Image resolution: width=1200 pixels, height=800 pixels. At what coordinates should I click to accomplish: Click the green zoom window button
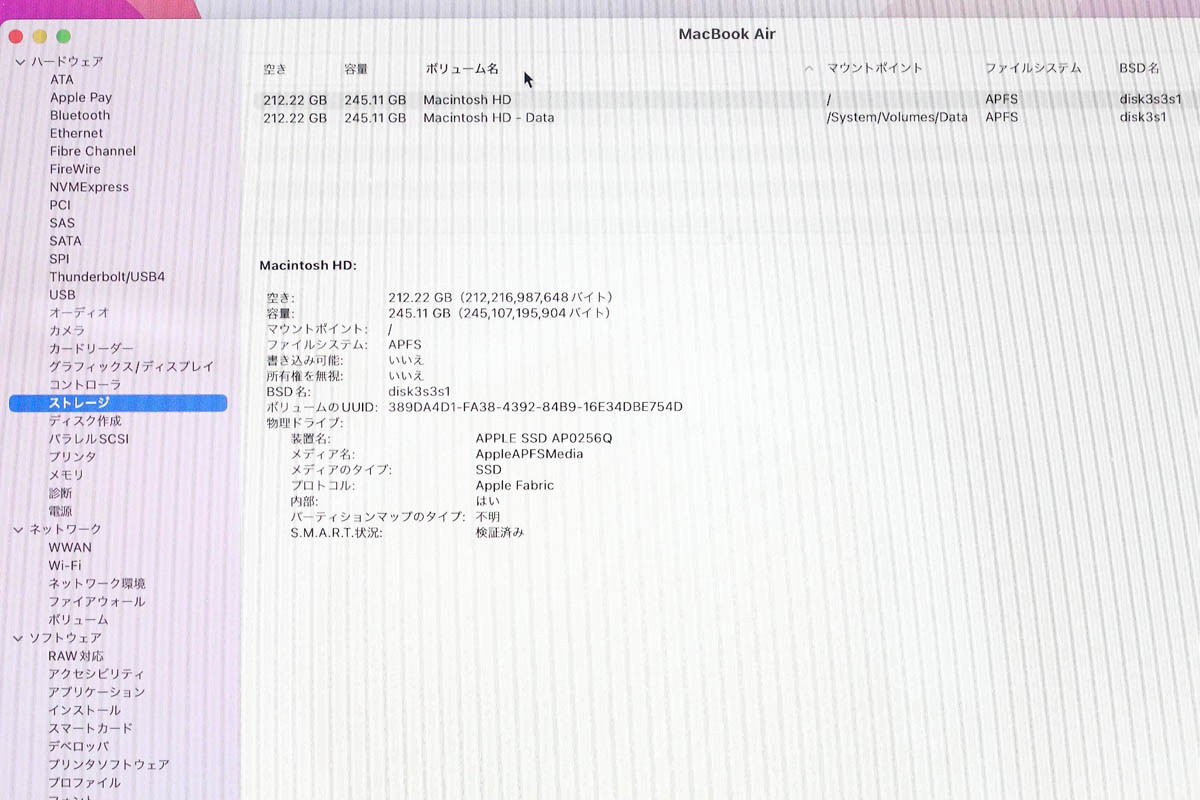pyautogui.click(x=63, y=36)
